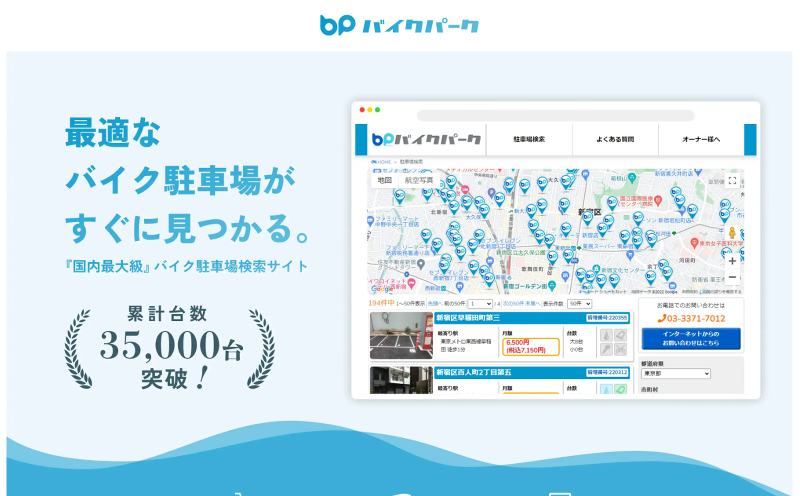Open the 新宿区百人町2丁目第五 listing title
This screenshot has height=496, width=800.
coord(473,373)
